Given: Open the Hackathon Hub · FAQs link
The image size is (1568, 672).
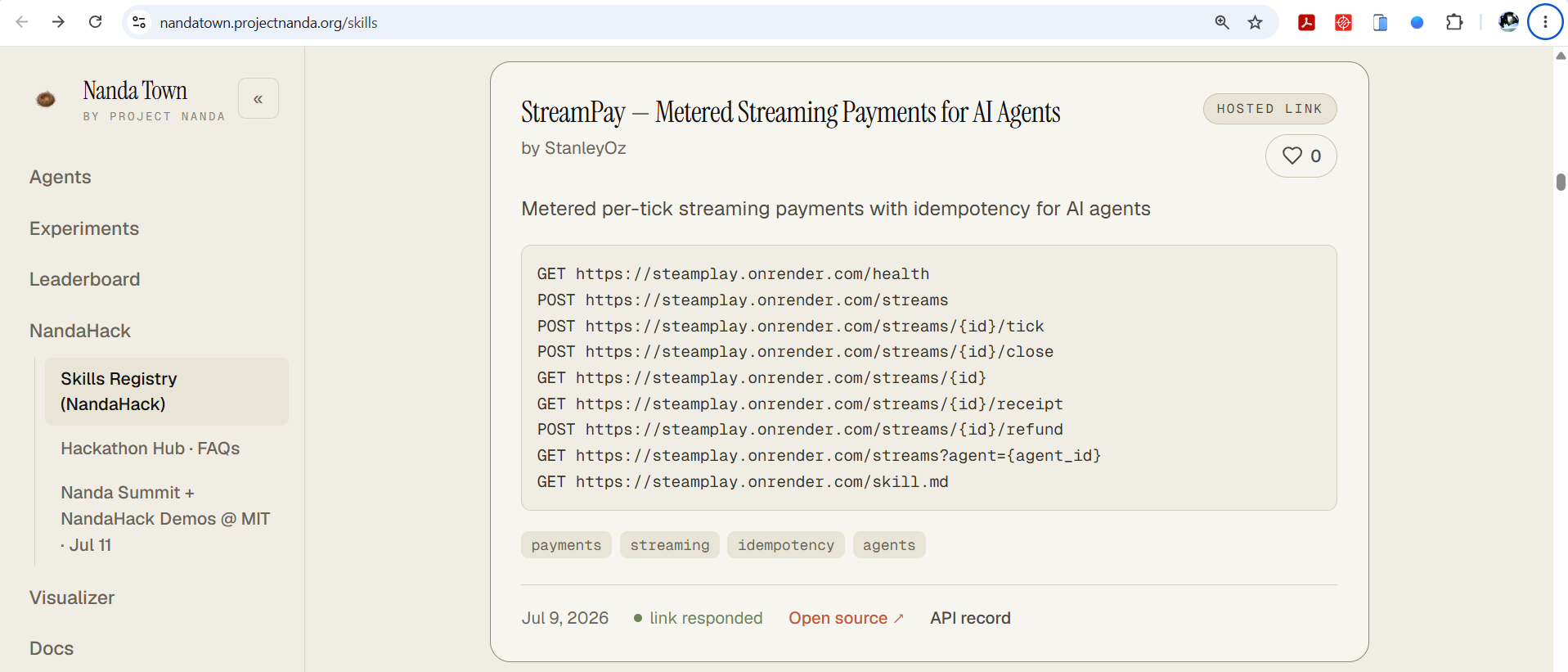Looking at the screenshot, I should 151,449.
